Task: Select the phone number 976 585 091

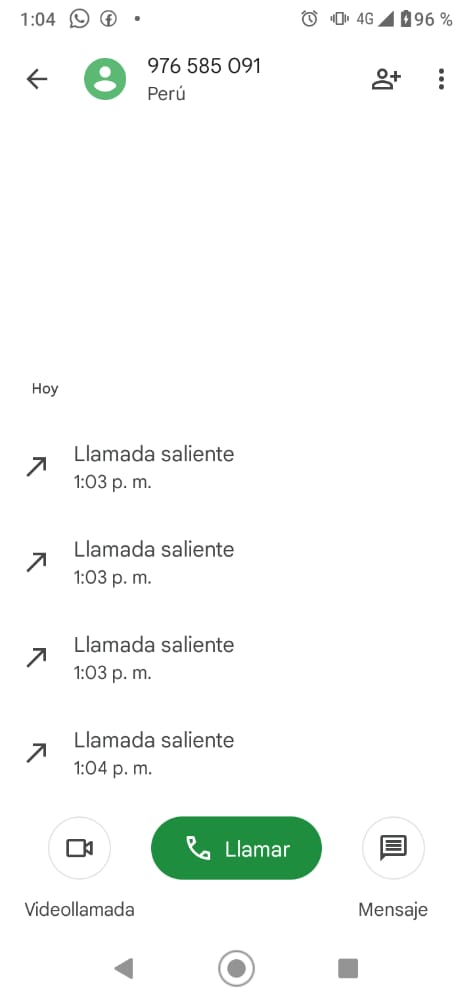Action: [x=204, y=66]
